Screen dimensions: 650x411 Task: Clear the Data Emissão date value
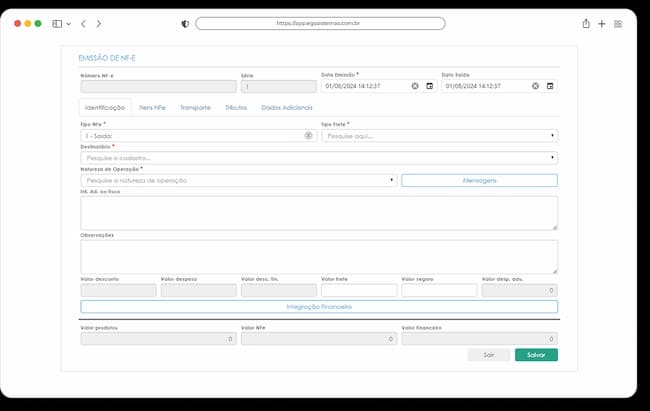415,86
